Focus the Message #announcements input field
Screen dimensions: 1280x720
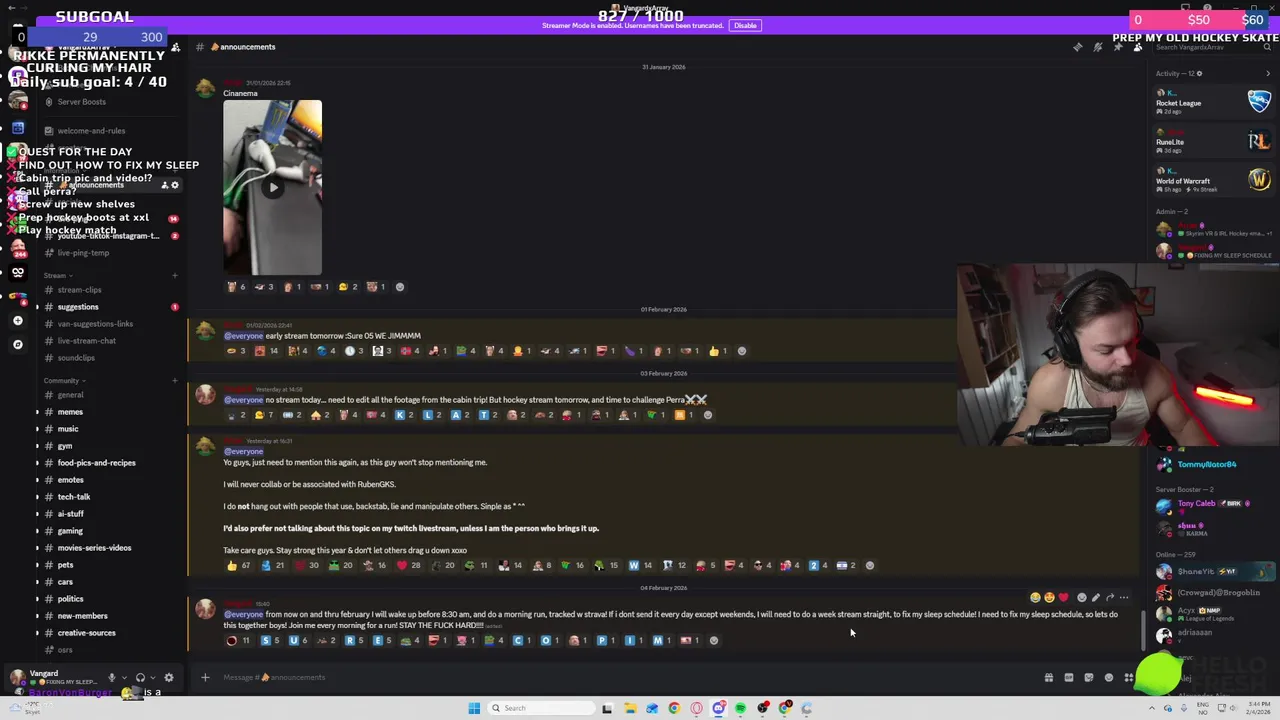point(620,677)
